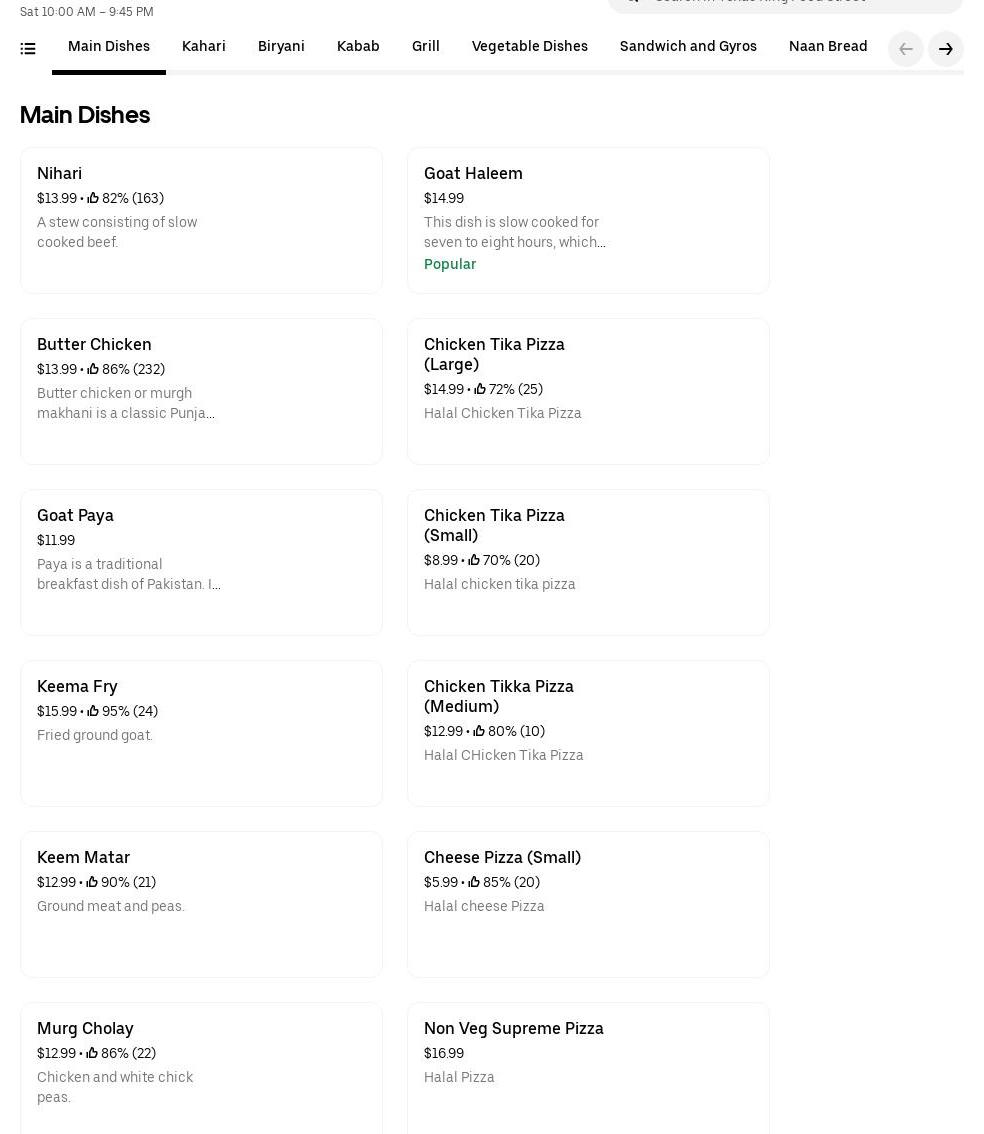
Task: Click the thumbs-up icon on Butter Chicken
Action: click(x=93, y=369)
